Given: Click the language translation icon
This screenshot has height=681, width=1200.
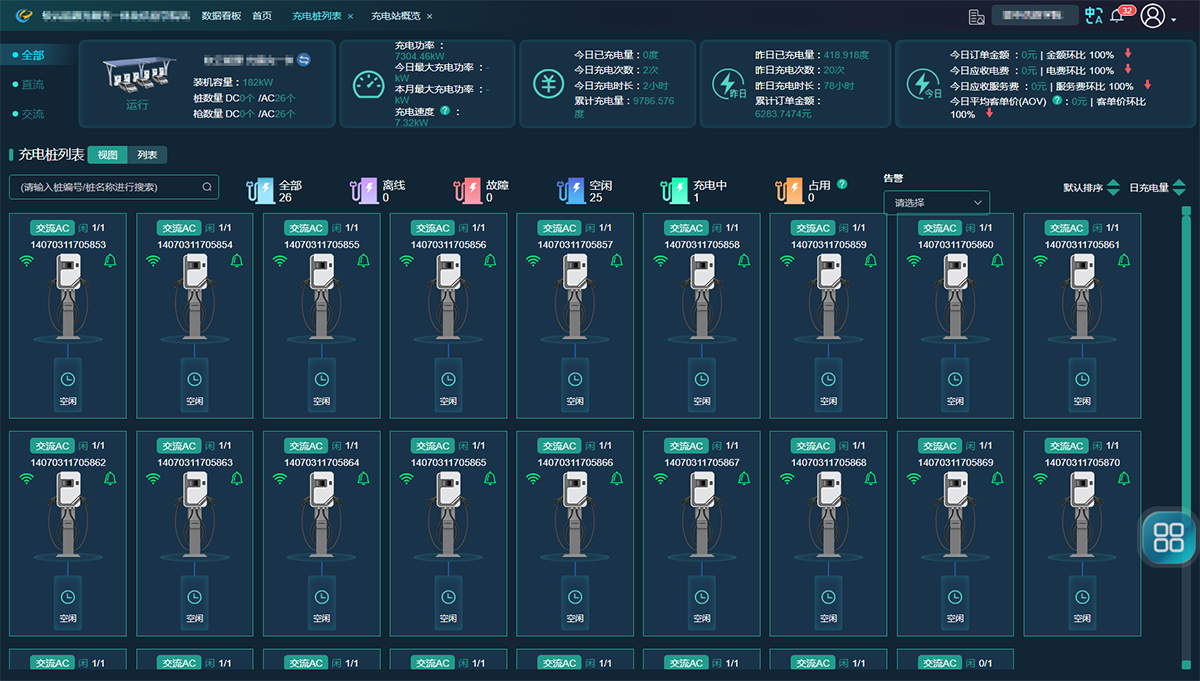Looking at the screenshot, I should (1094, 16).
